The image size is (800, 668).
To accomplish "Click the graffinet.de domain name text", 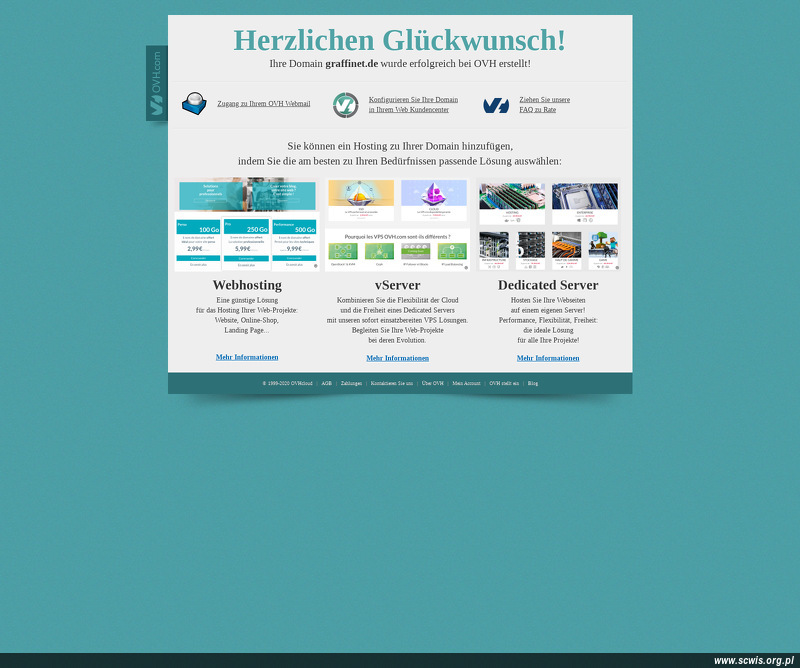I will (352, 64).
